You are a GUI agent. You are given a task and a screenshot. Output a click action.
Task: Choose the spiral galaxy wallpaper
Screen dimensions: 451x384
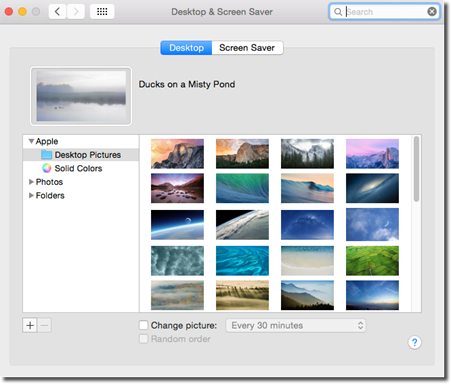coord(372,188)
